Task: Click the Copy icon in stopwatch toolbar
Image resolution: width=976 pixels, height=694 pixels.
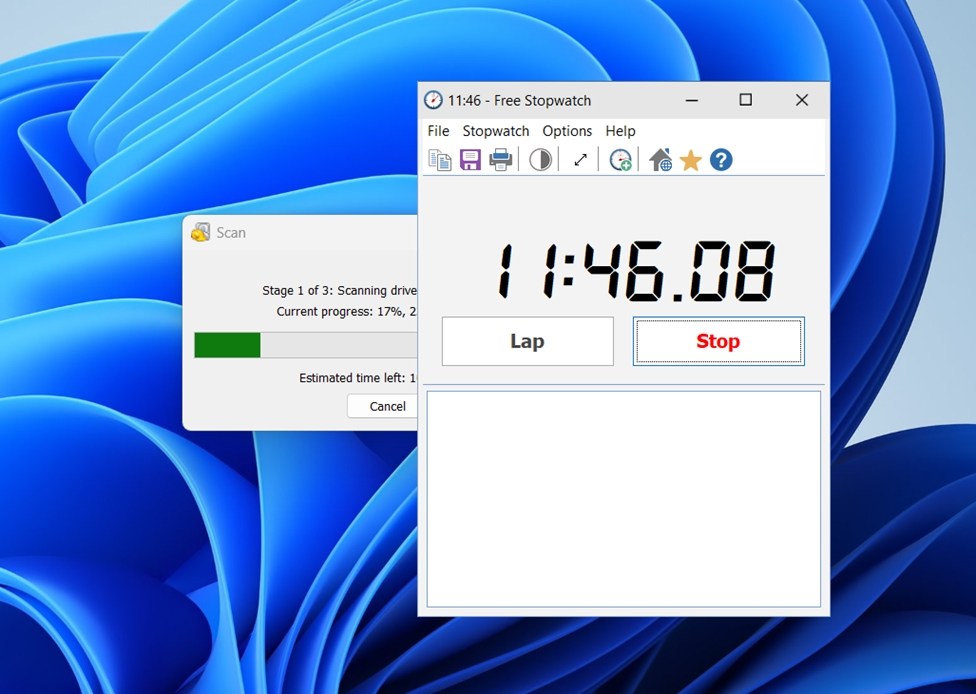Action: pos(440,160)
